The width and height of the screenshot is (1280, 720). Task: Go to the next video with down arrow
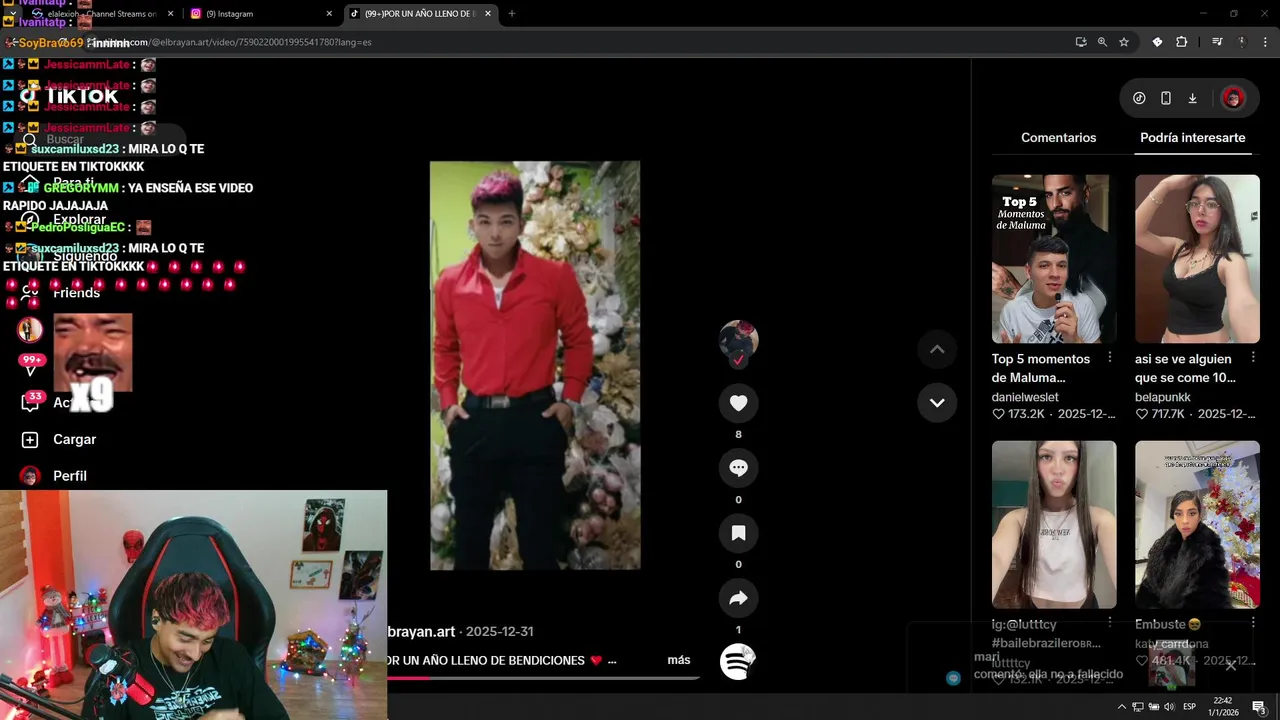(937, 402)
